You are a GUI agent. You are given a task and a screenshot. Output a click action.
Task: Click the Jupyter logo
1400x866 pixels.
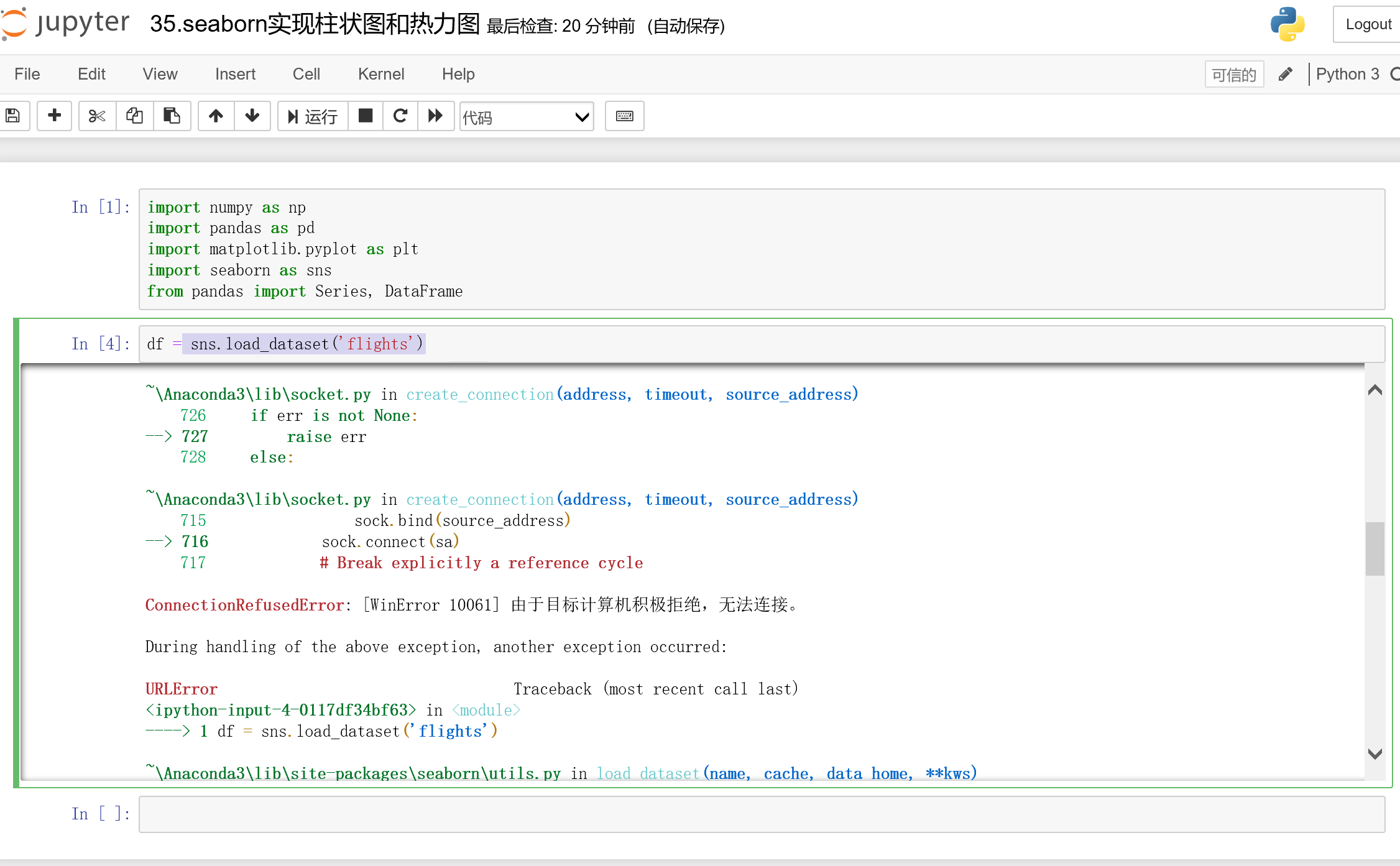point(65,24)
